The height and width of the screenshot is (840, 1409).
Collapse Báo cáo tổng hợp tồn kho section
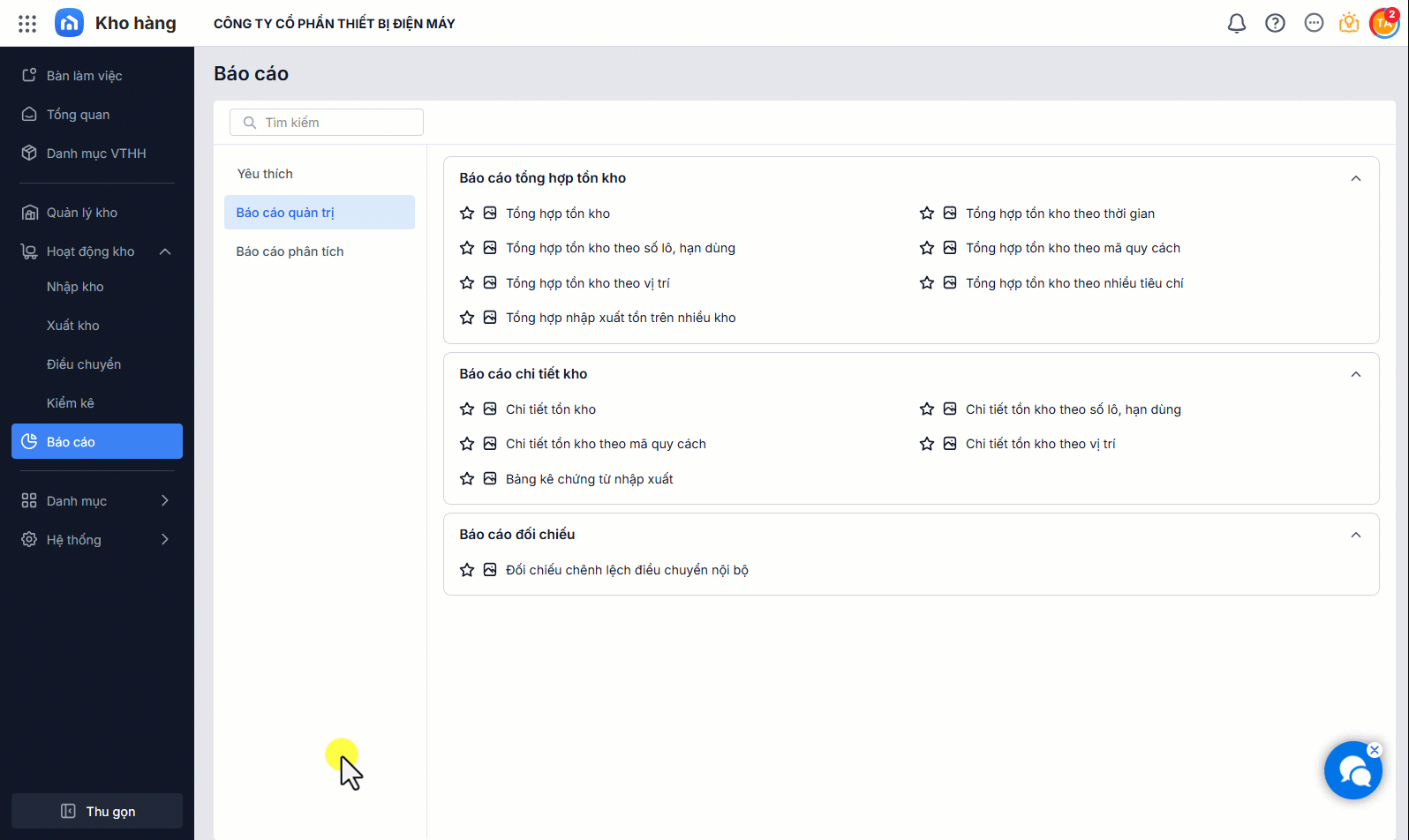[x=1356, y=178]
